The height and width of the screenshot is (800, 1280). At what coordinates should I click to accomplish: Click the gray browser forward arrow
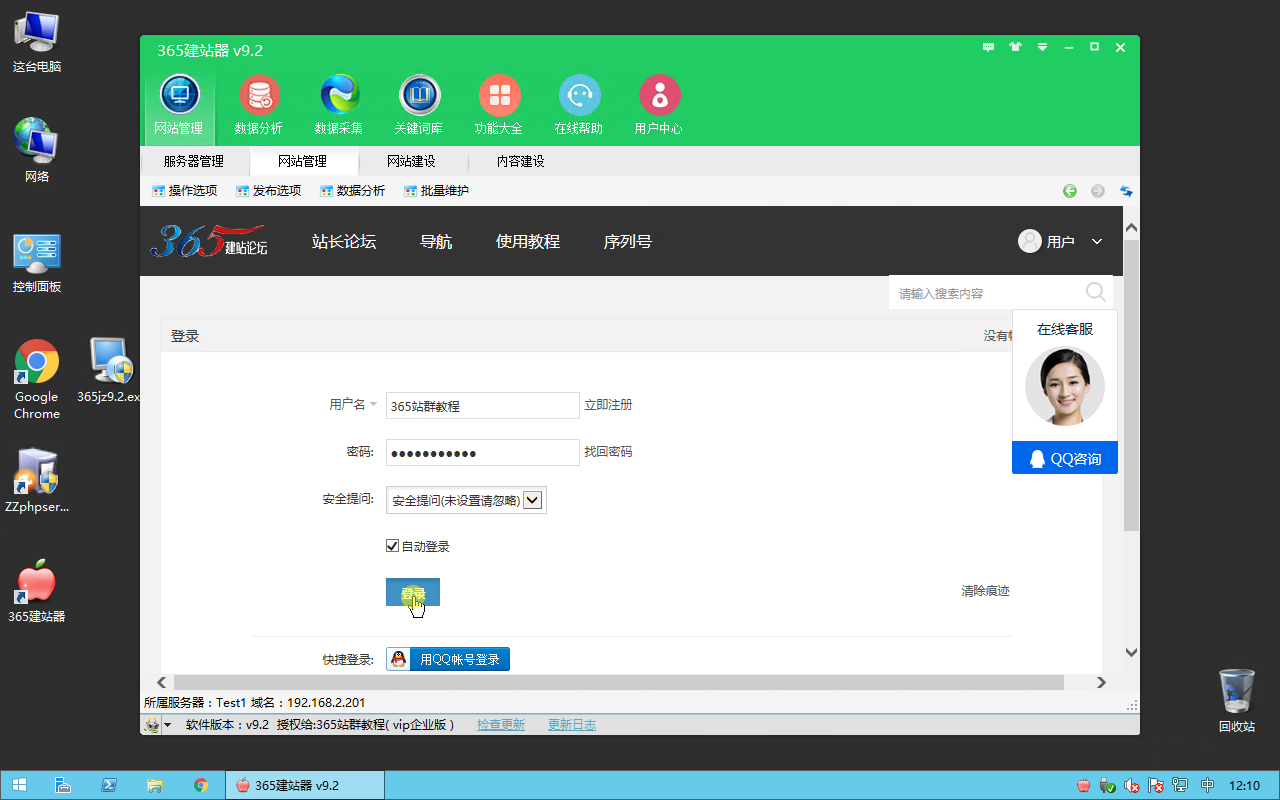click(x=1098, y=191)
